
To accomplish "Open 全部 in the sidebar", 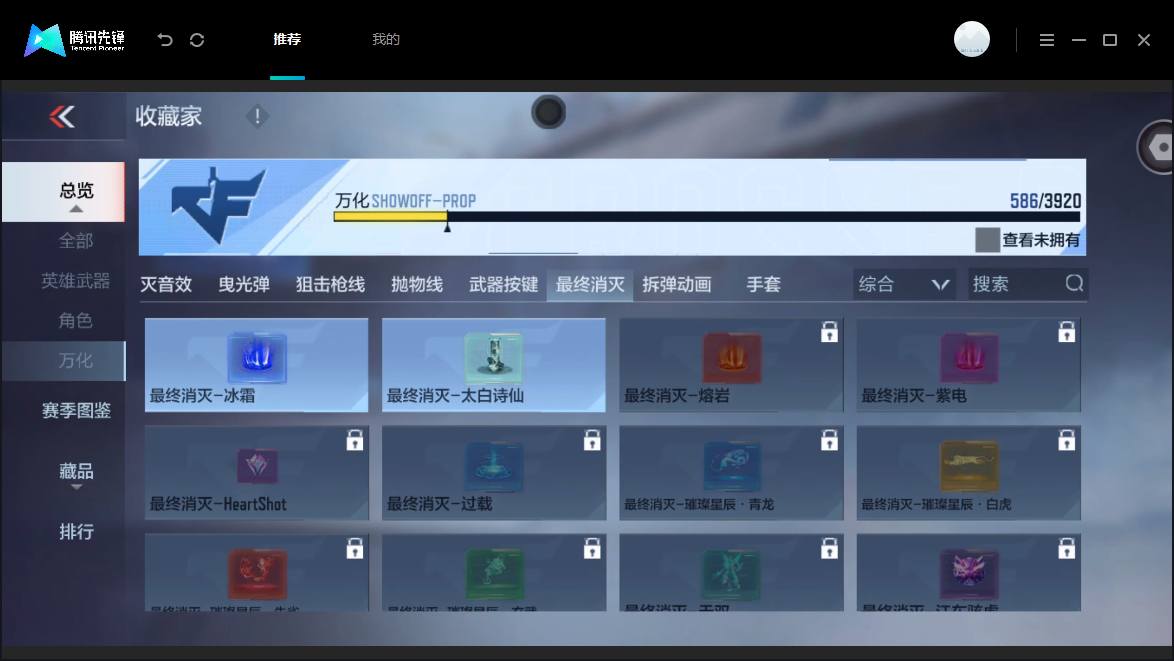I will click(76, 241).
